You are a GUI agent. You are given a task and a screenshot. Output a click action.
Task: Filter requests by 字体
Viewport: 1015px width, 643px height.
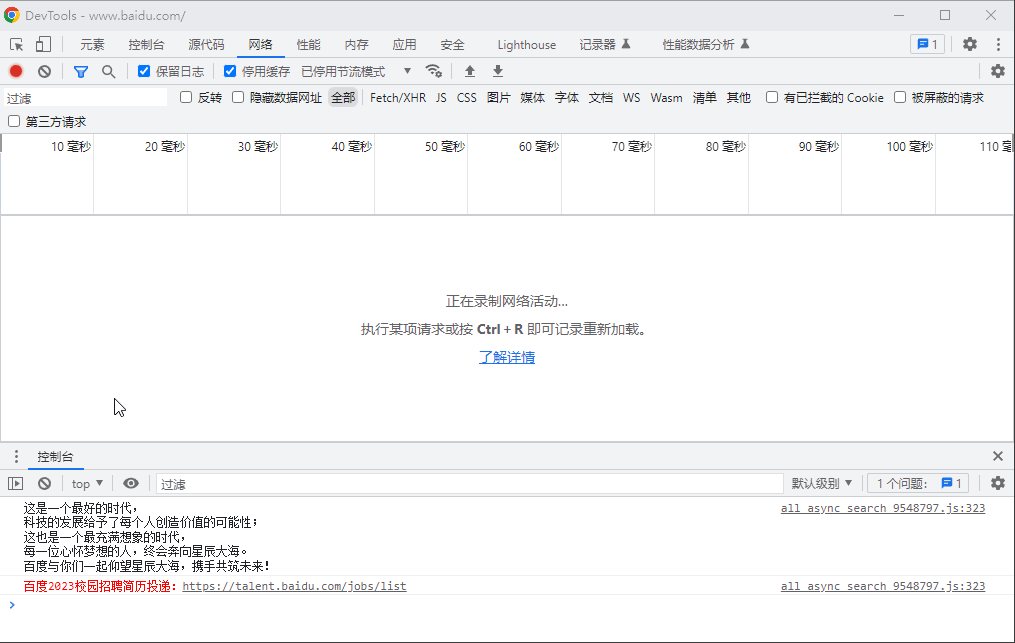click(566, 98)
